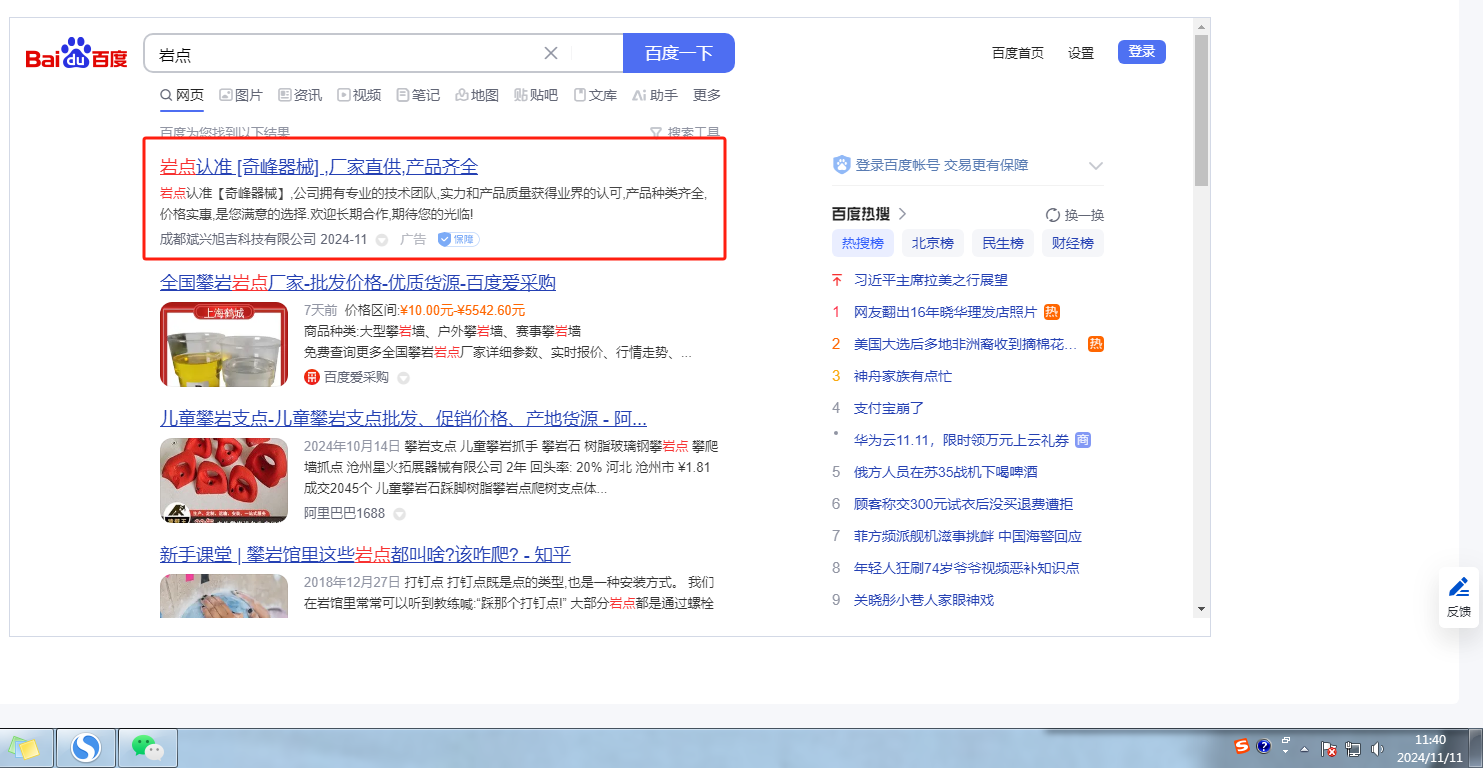This screenshot has width=1483, height=768.
Task: Switch to the 视频 search tab
Action: pyautogui.click(x=359, y=95)
